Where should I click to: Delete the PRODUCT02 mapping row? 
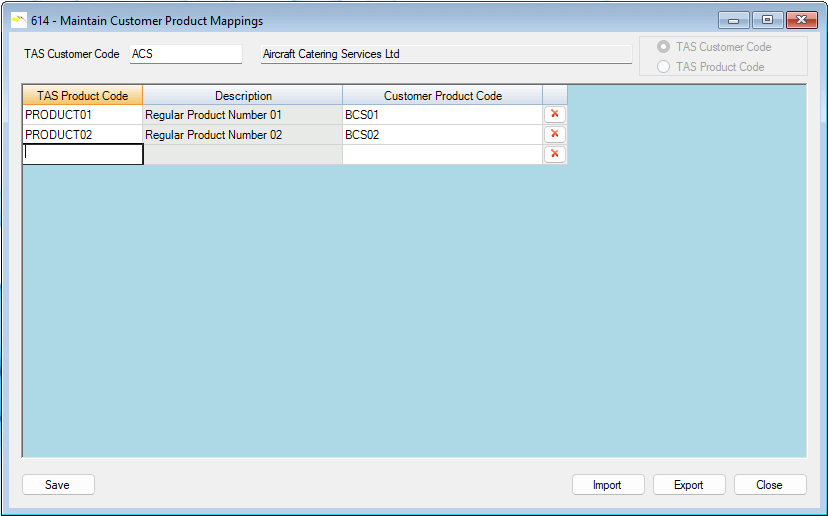[x=554, y=134]
